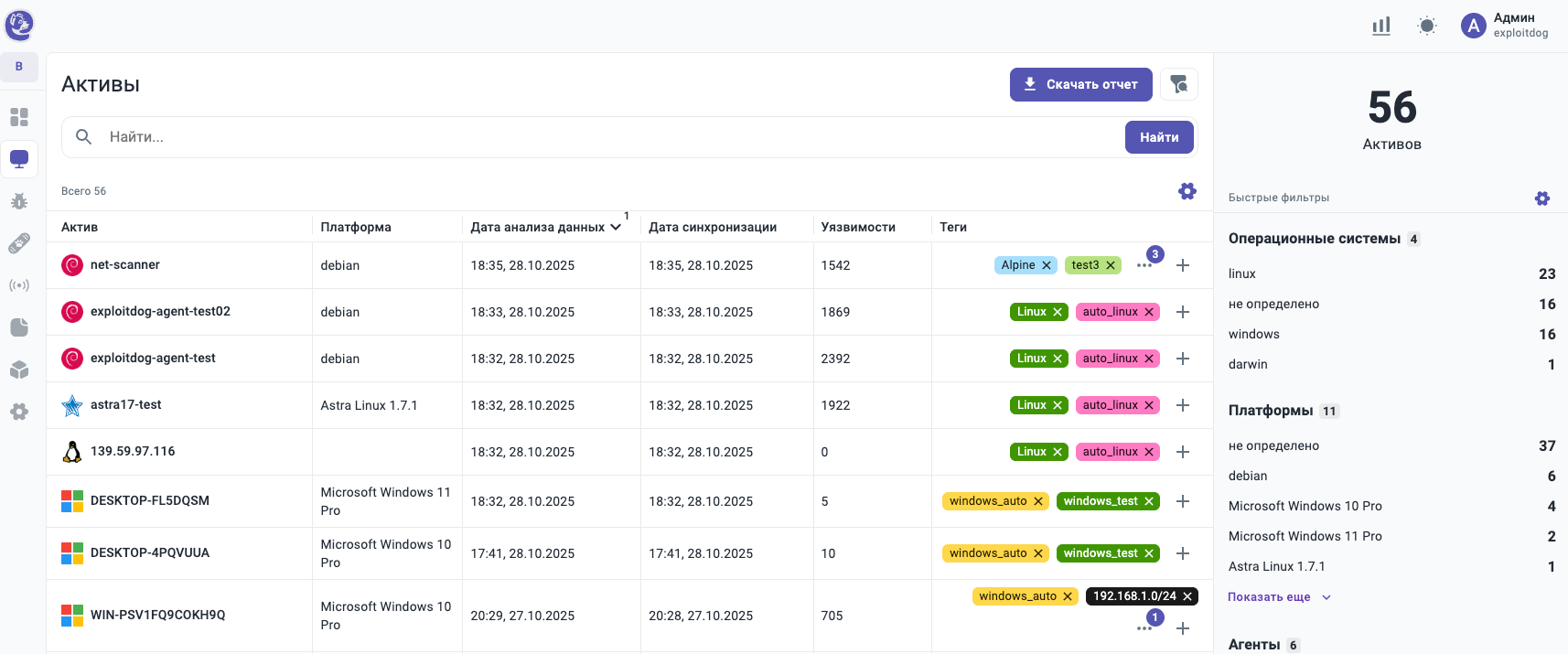The image size is (1568, 654).
Task: Filter by linux operating system
Action: pos(1242,273)
